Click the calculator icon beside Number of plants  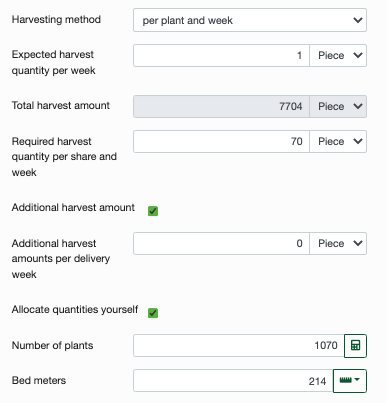tap(355, 346)
